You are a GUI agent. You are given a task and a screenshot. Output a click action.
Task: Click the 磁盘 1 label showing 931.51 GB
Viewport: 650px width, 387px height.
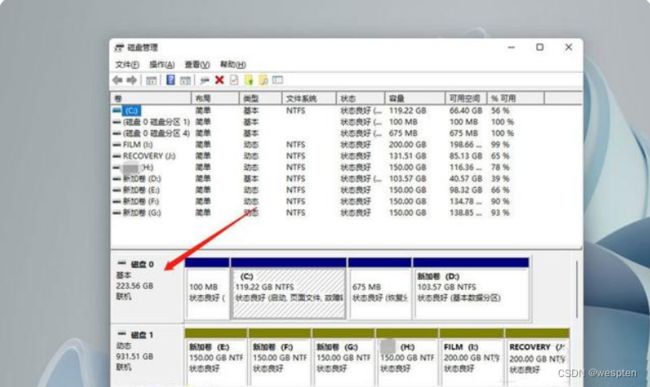pos(147,356)
